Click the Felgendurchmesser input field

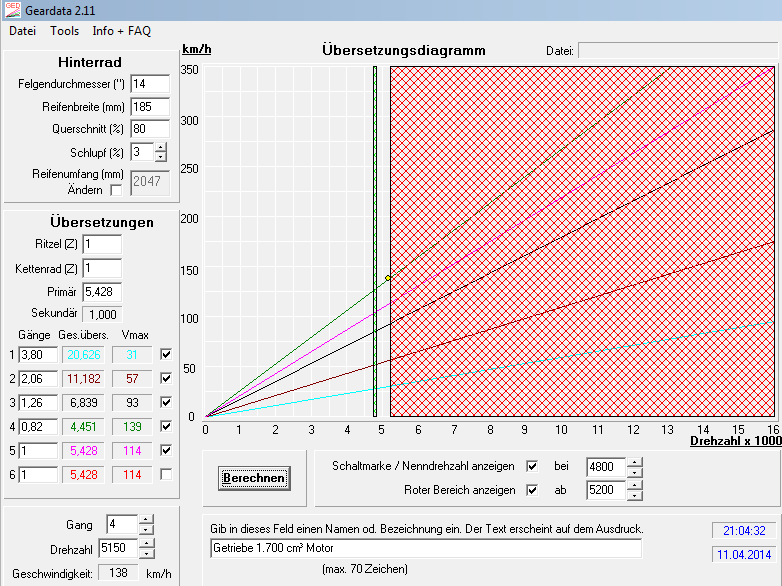(x=149, y=83)
